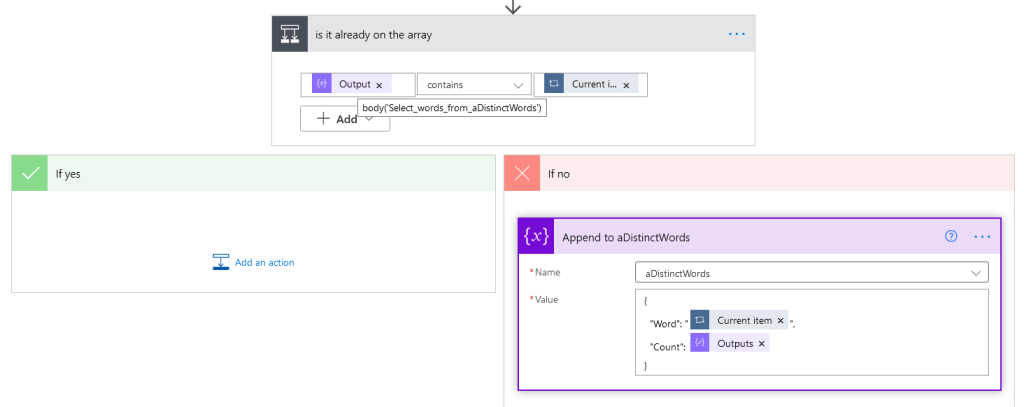Remove the Current item token from the Value field
This screenshot has height=407, width=1024.
pyautogui.click(x=781, y=320)
